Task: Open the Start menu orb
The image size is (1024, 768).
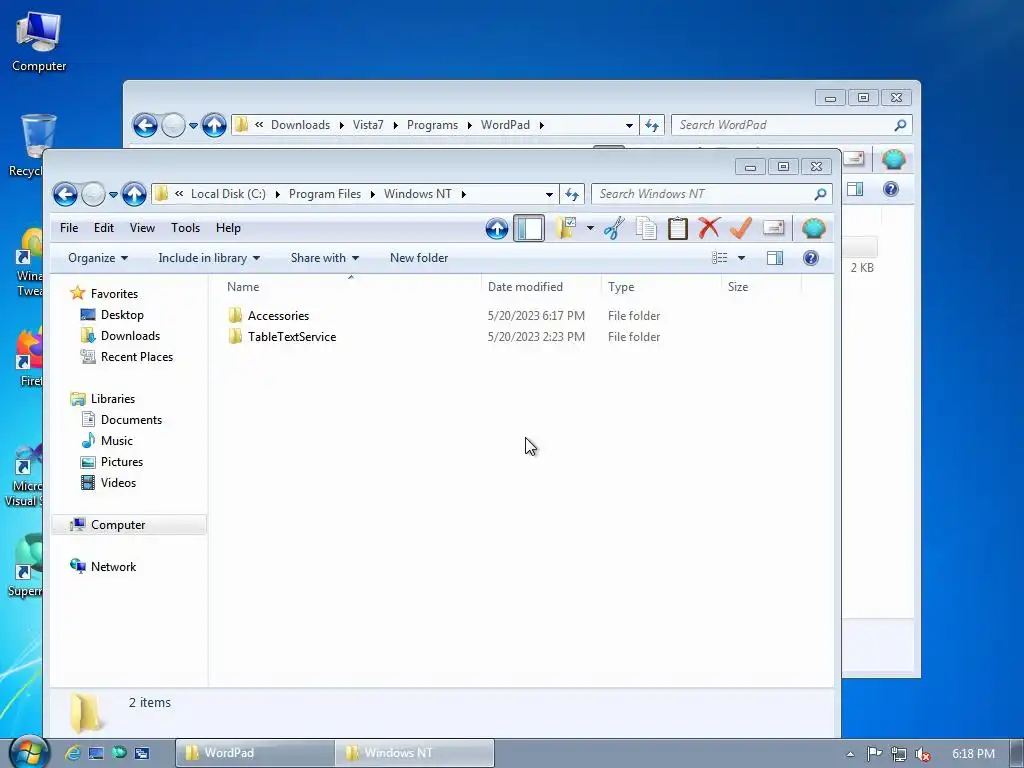Action: (x=29, y=753)
